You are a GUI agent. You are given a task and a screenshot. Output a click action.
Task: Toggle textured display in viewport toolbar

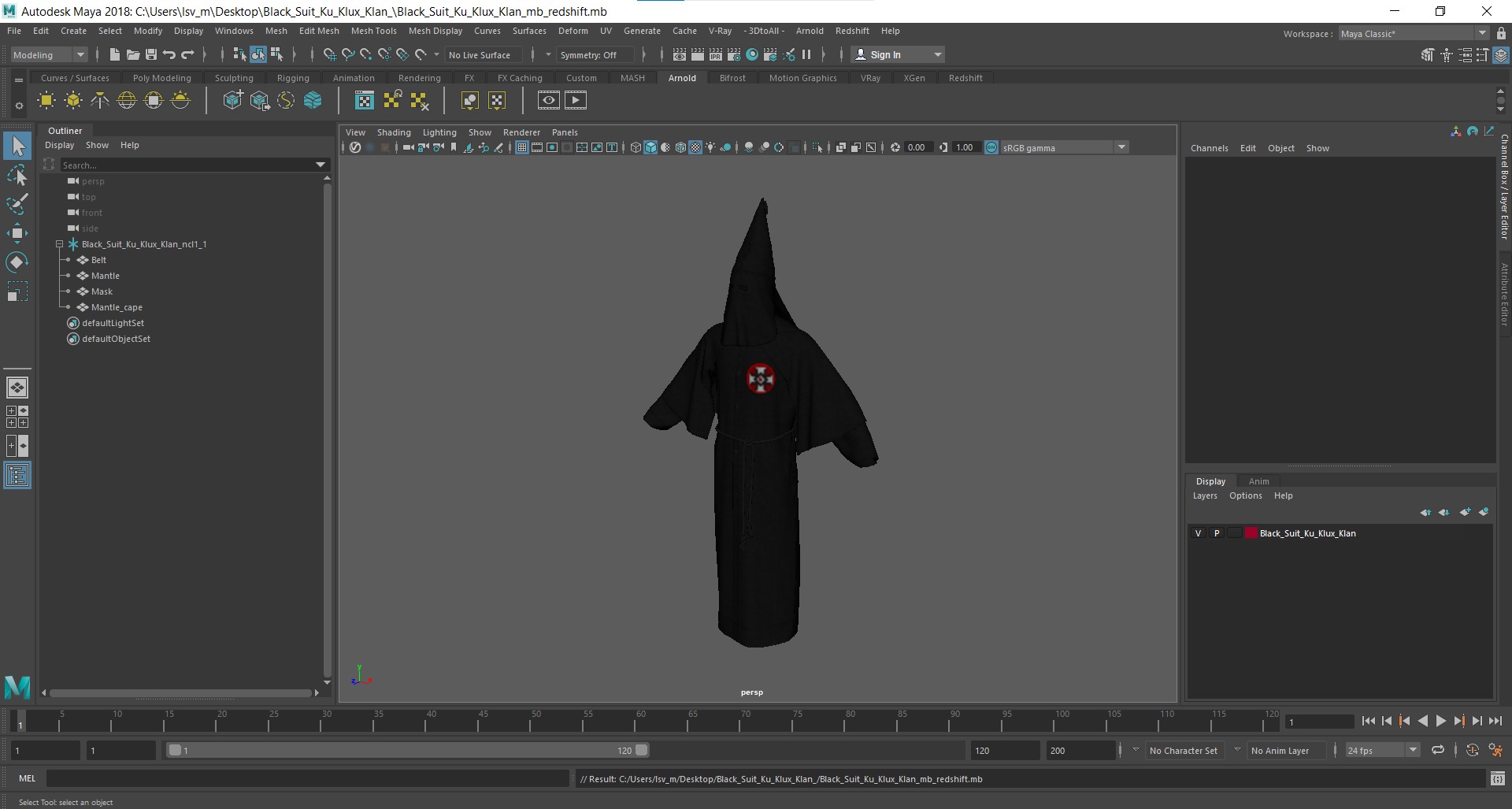(x=695, y=147)
